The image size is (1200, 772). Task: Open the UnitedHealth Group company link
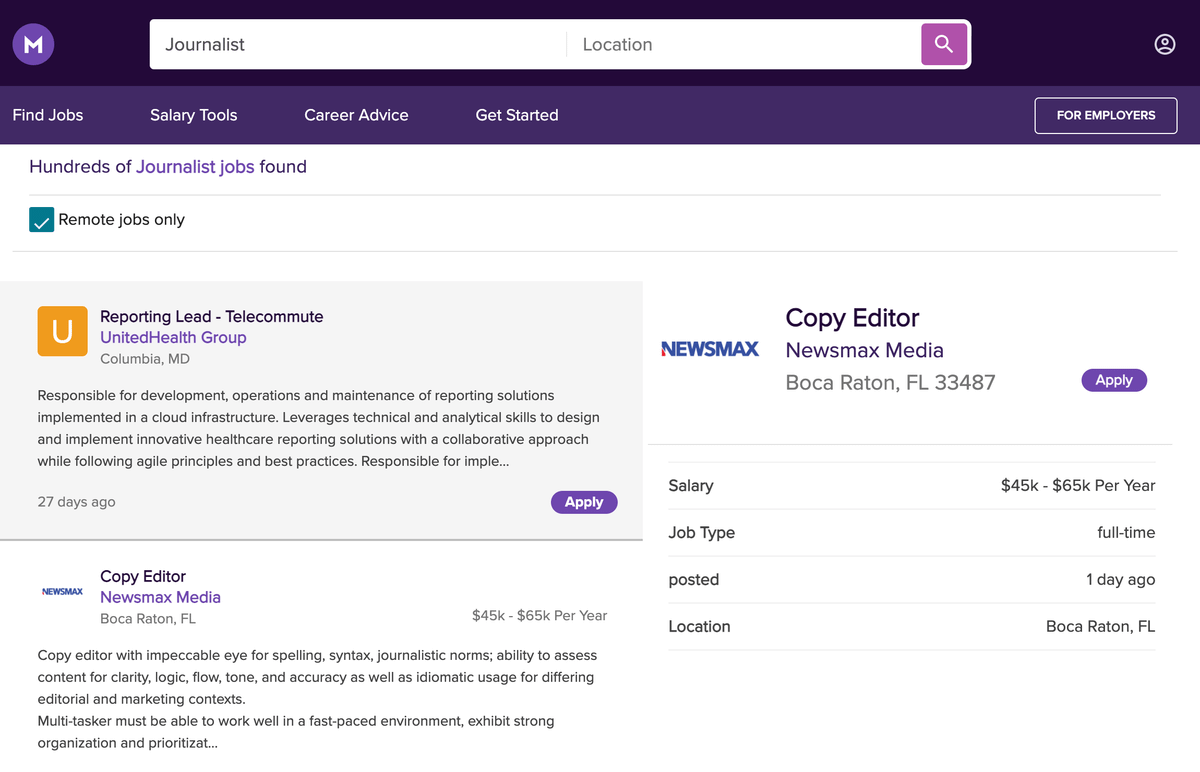coord(173,338)
